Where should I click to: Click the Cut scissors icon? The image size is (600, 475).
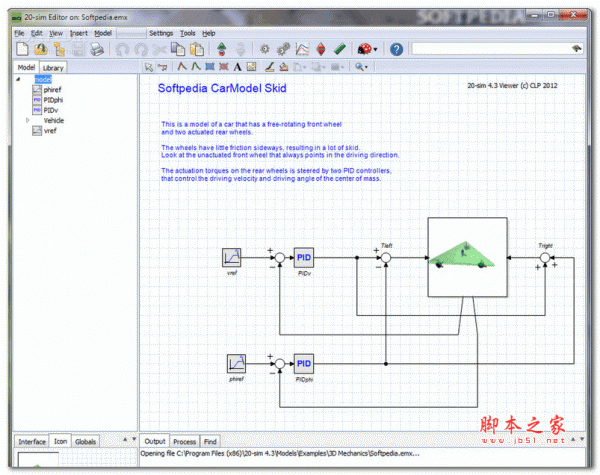(159, 49)
